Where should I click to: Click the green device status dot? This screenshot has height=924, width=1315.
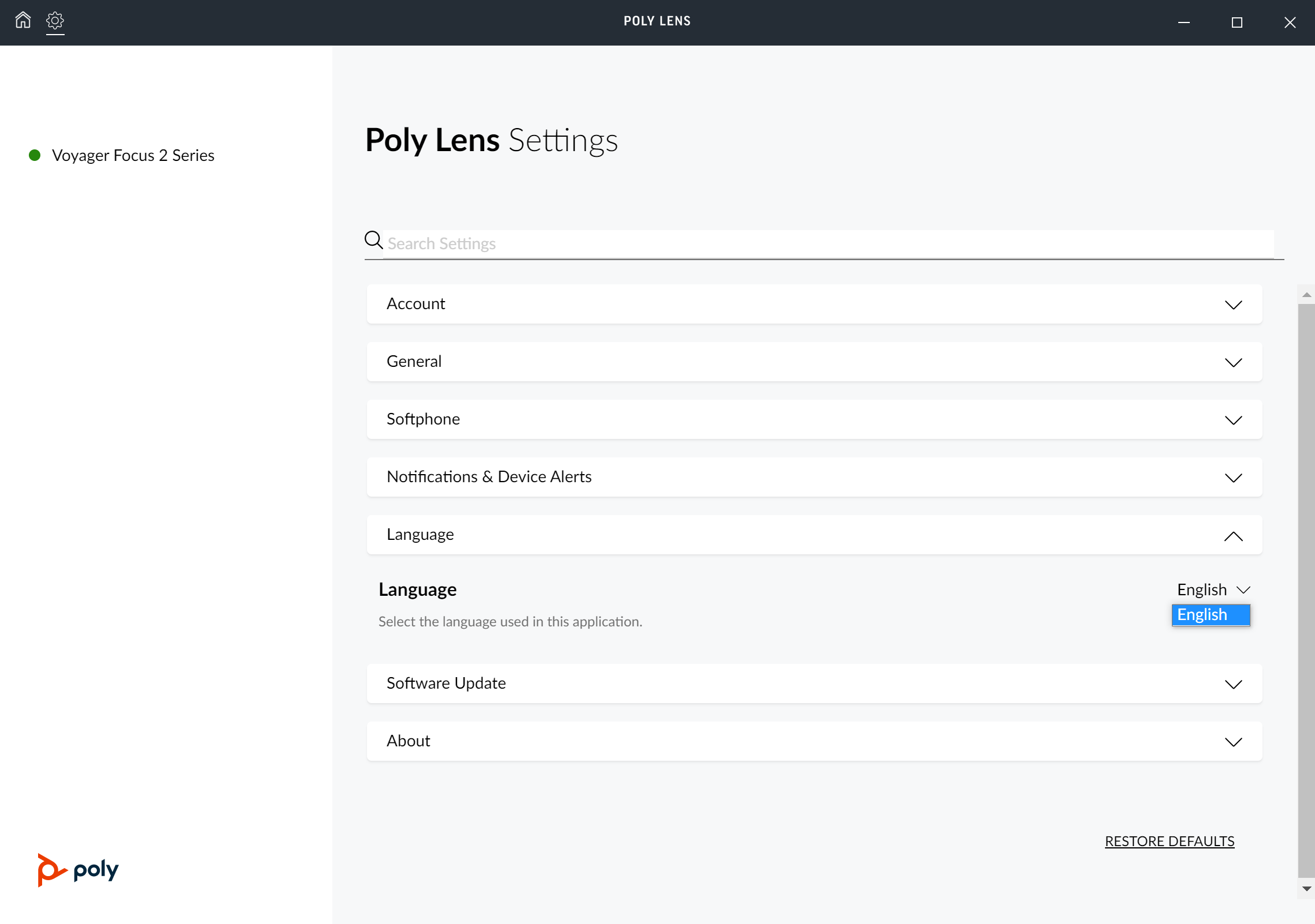[x=35, y=155]
